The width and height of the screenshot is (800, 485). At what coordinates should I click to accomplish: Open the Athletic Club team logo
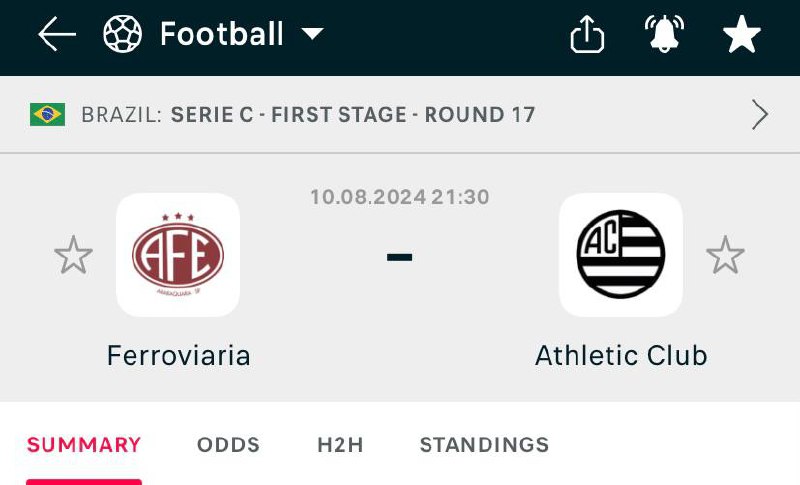[620, 255]
